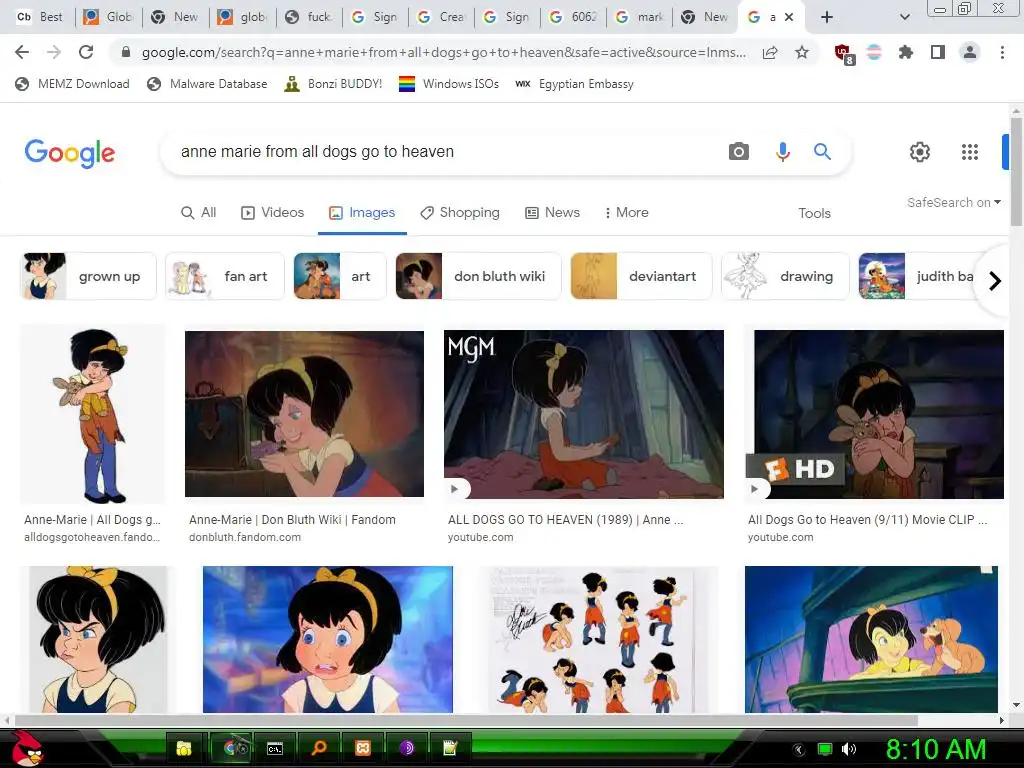Start voice search with the microphone icon
Screen dimensions: 1024x768
pyautogui.click(x=782, y=152)
